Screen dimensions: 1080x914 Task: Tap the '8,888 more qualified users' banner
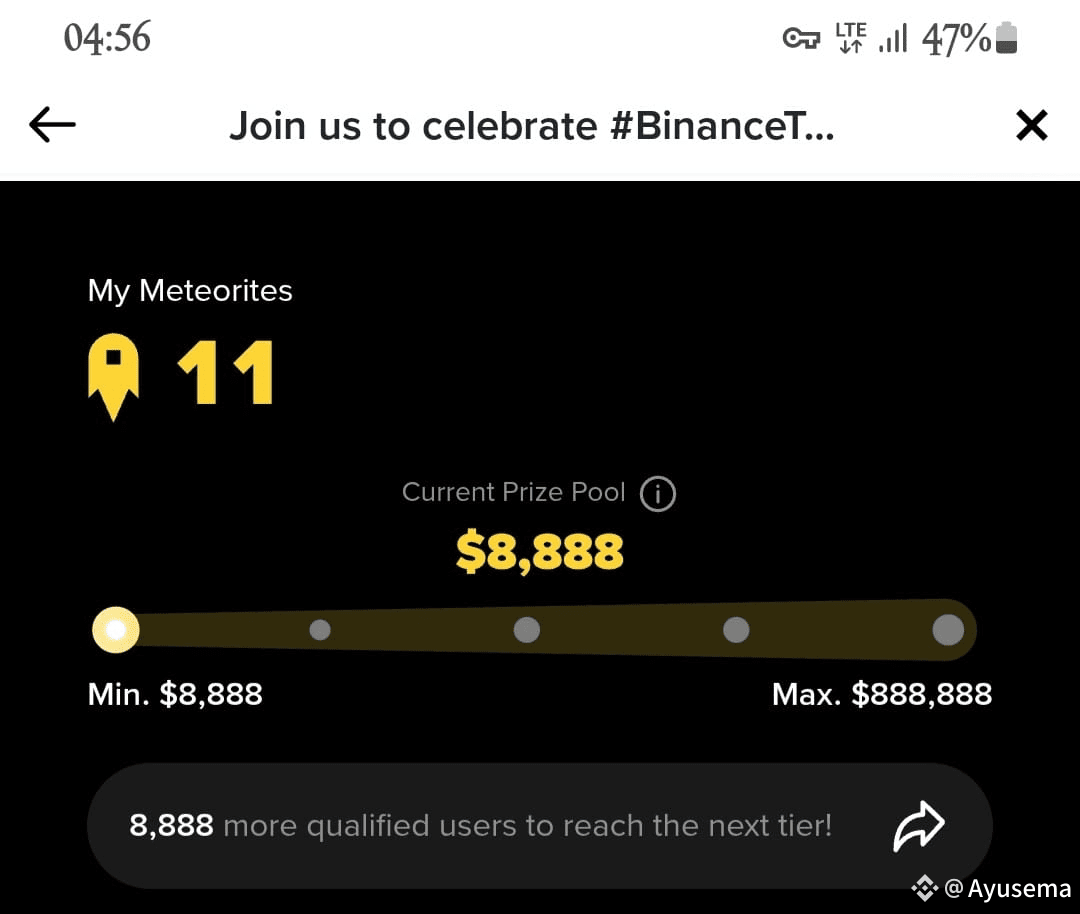pyautogui.click(x=539, y=825)
